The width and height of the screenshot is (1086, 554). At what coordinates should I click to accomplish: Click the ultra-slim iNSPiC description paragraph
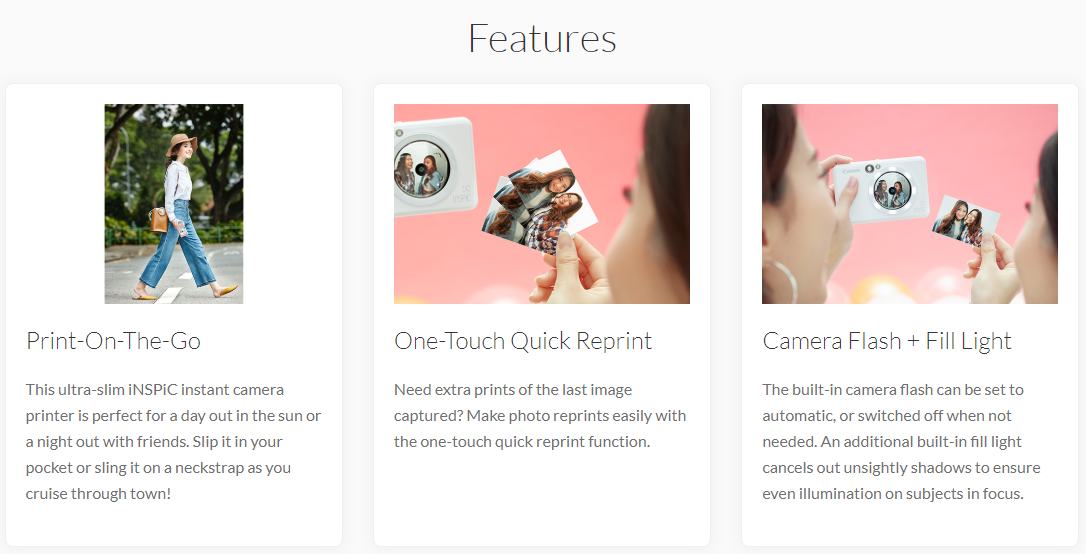[173, 442]
